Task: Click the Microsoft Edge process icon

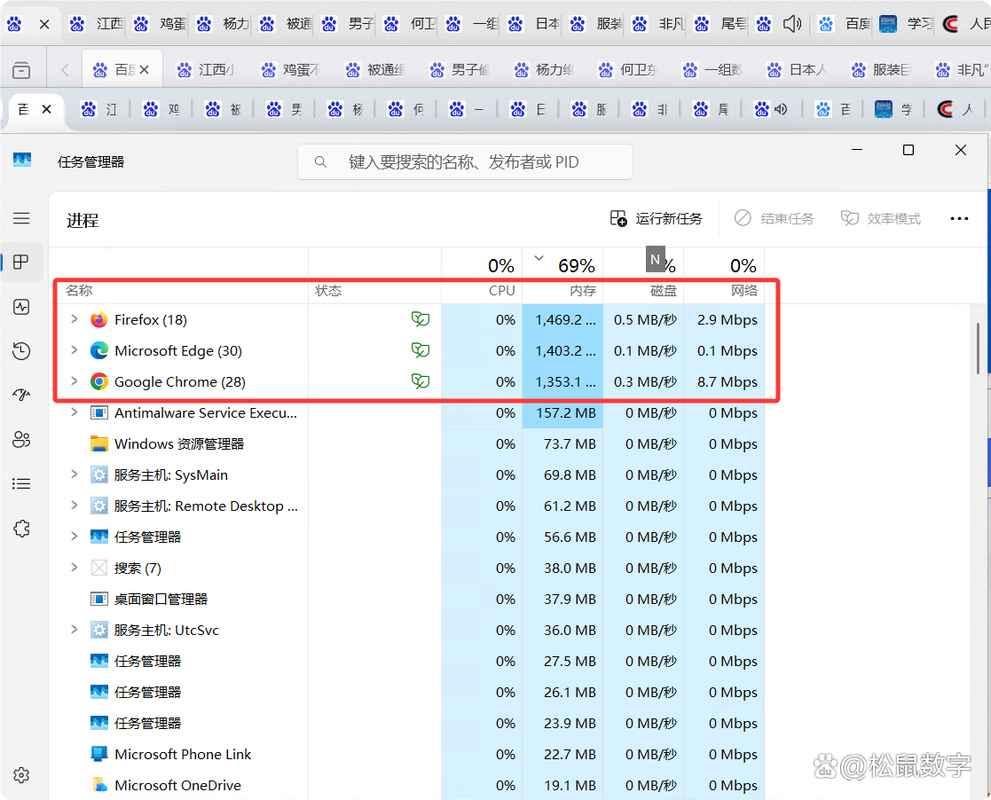Action: [x=99, y=351]
